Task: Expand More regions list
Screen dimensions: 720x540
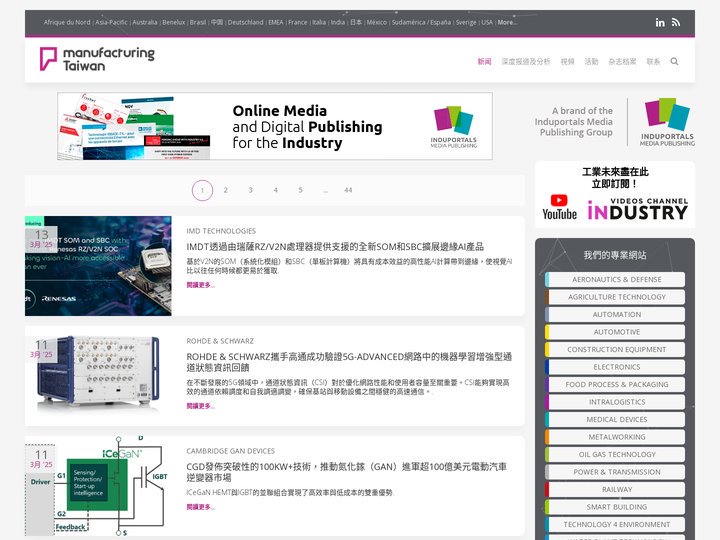Action: (x=507, y=22)
